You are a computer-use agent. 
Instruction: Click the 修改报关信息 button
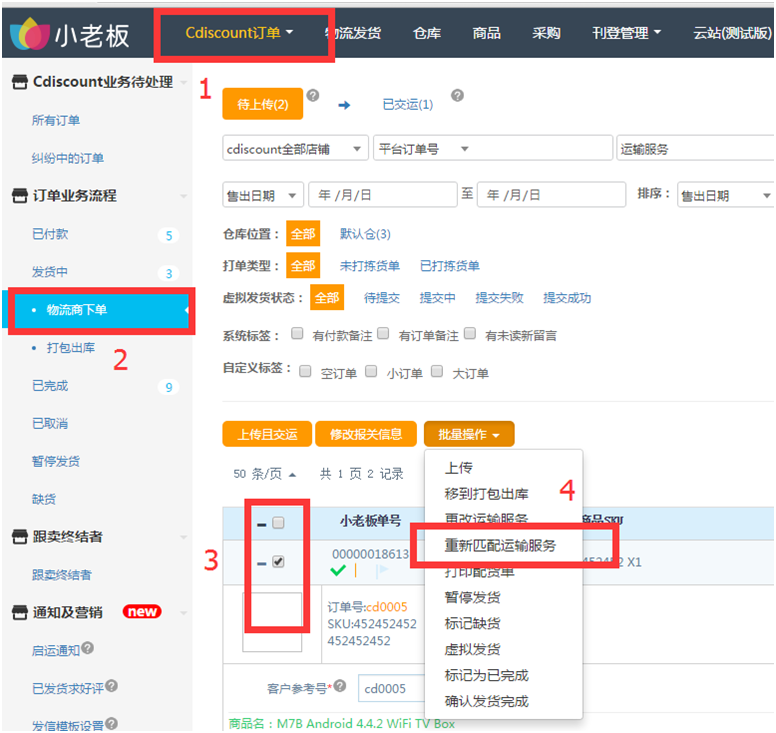pos(366,434)
